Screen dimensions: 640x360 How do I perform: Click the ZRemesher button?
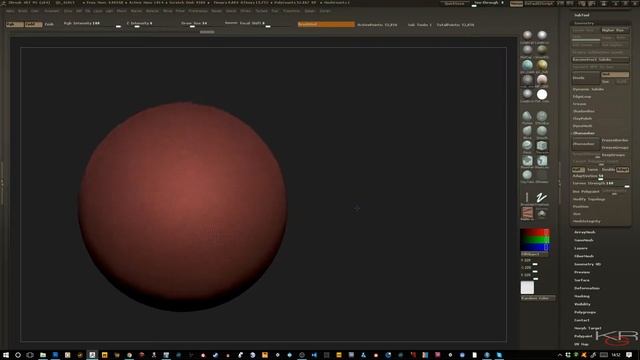(x=586, y=144)
